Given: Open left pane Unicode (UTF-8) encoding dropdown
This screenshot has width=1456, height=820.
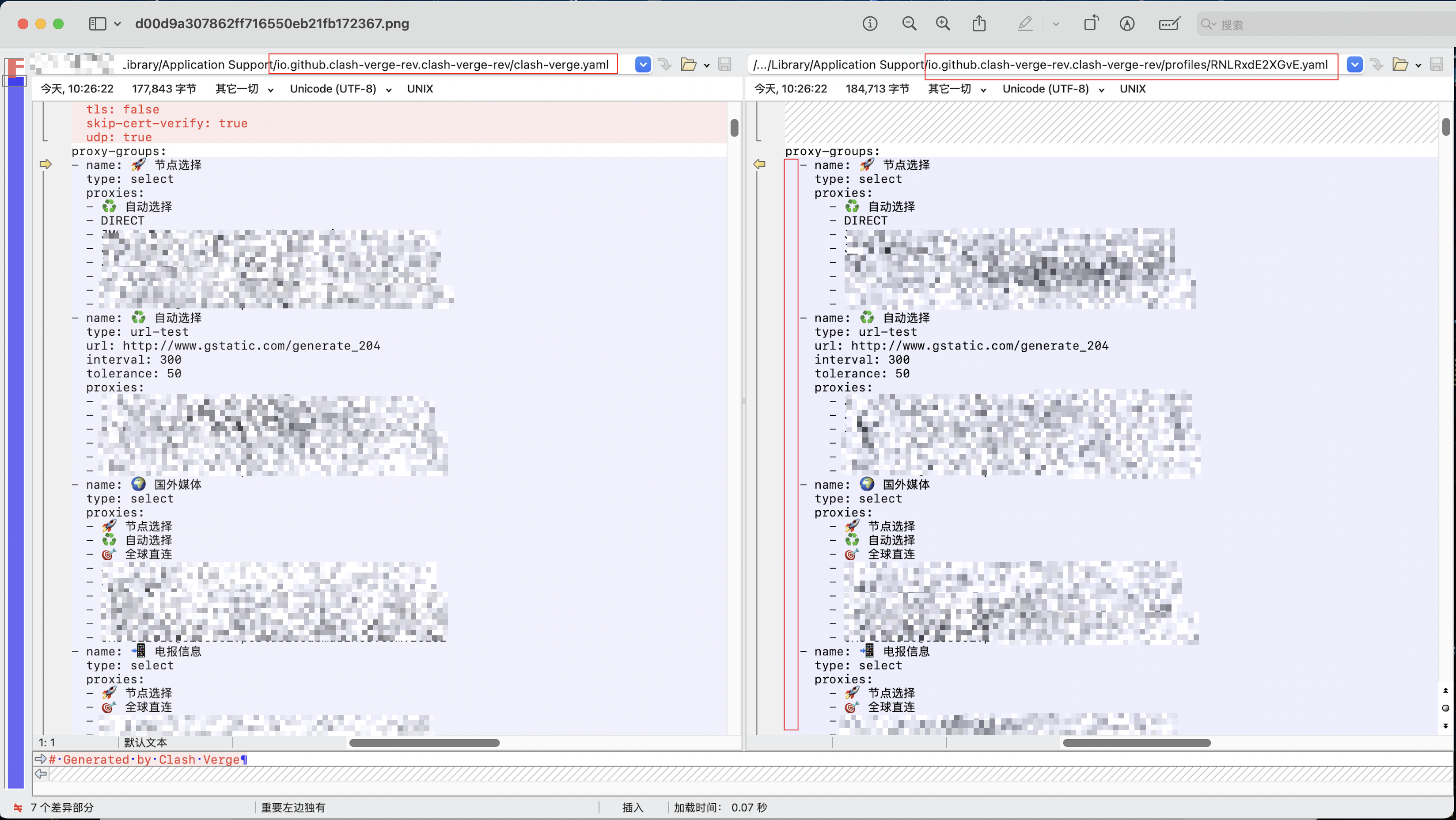Looking at the screenshot, I should tap(340, 89).
